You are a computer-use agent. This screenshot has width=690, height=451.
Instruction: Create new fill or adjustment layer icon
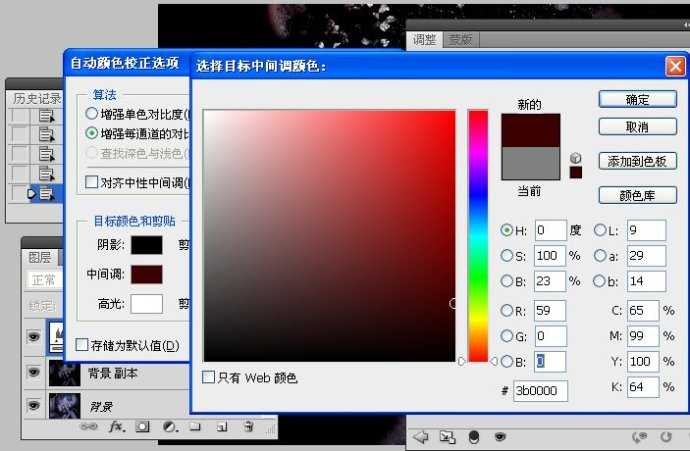tap(169, 426)
